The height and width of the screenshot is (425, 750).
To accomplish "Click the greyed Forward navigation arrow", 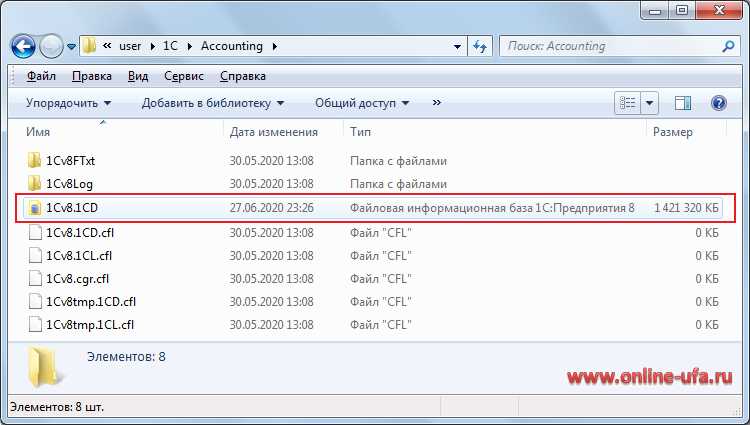I will [x=51, y=46].
